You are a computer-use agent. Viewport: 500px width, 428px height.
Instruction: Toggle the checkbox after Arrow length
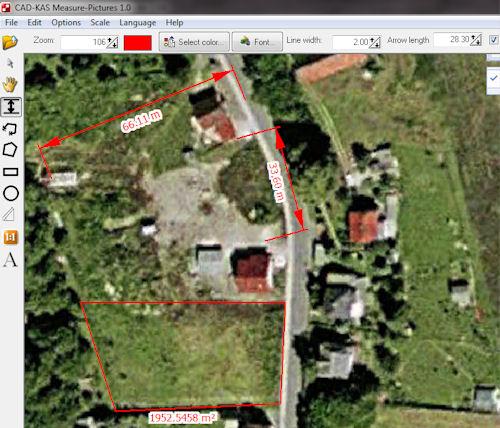pos(493,40)
